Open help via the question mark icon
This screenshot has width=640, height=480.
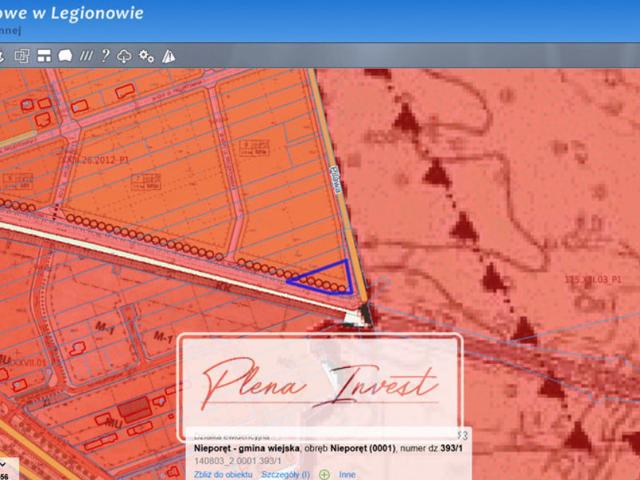(x=105, y=56)
